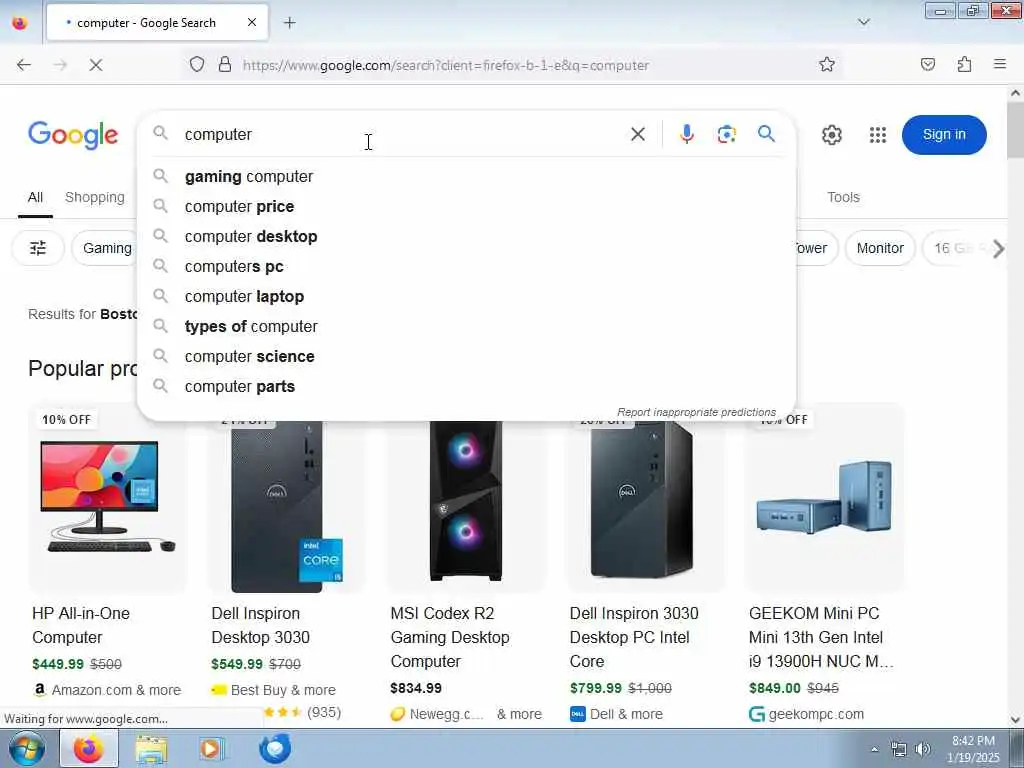
Task: Click 'MSI Codex R2 Gaming Desktop Computer' title
Action: coord(450,637)
